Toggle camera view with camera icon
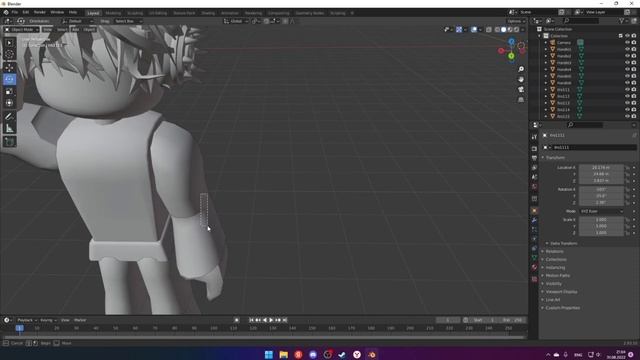 tap(521, 89)
